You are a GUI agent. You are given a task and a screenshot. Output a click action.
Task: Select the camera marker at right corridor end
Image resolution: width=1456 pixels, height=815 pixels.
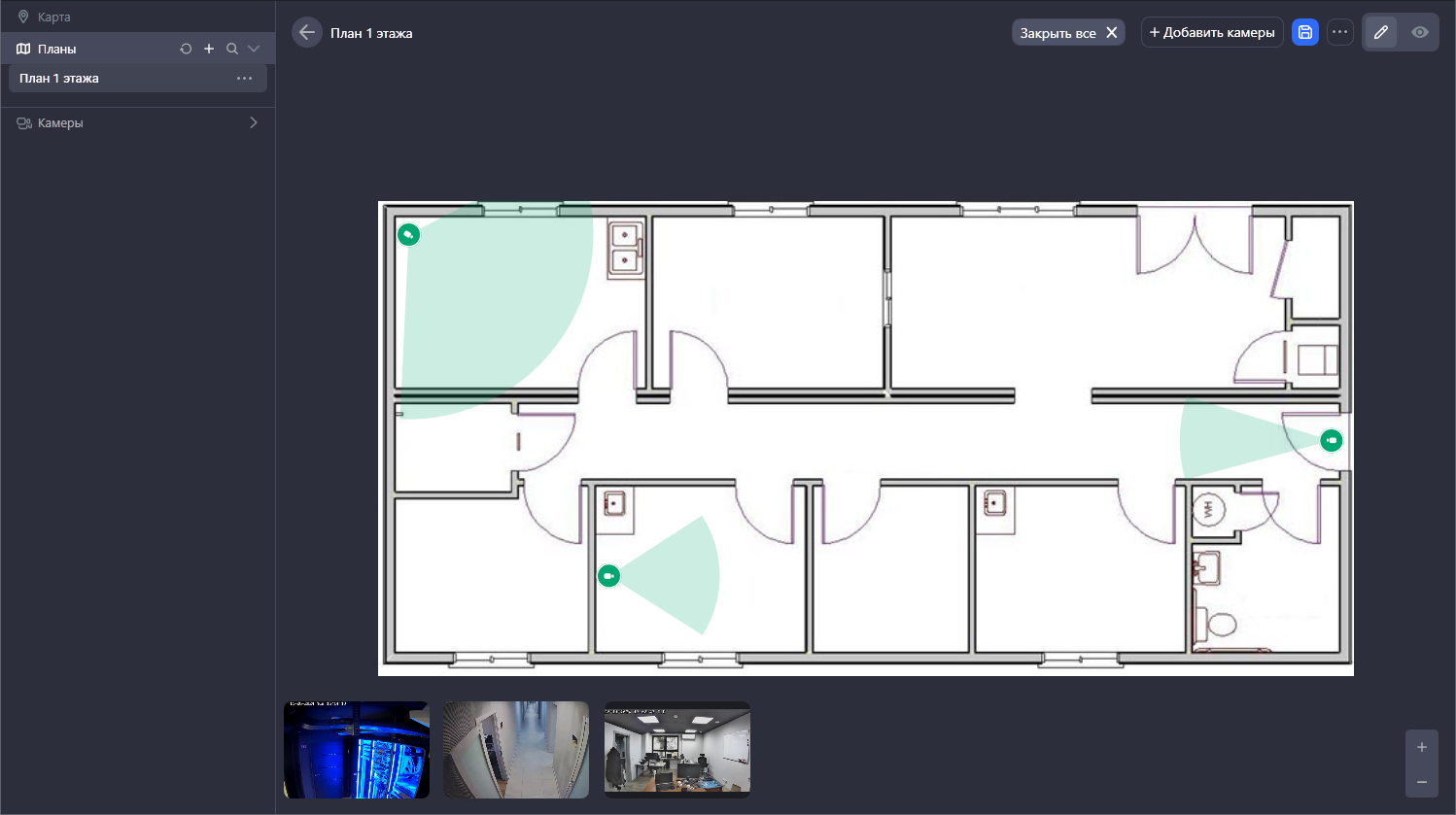[x=1332, y=440]
